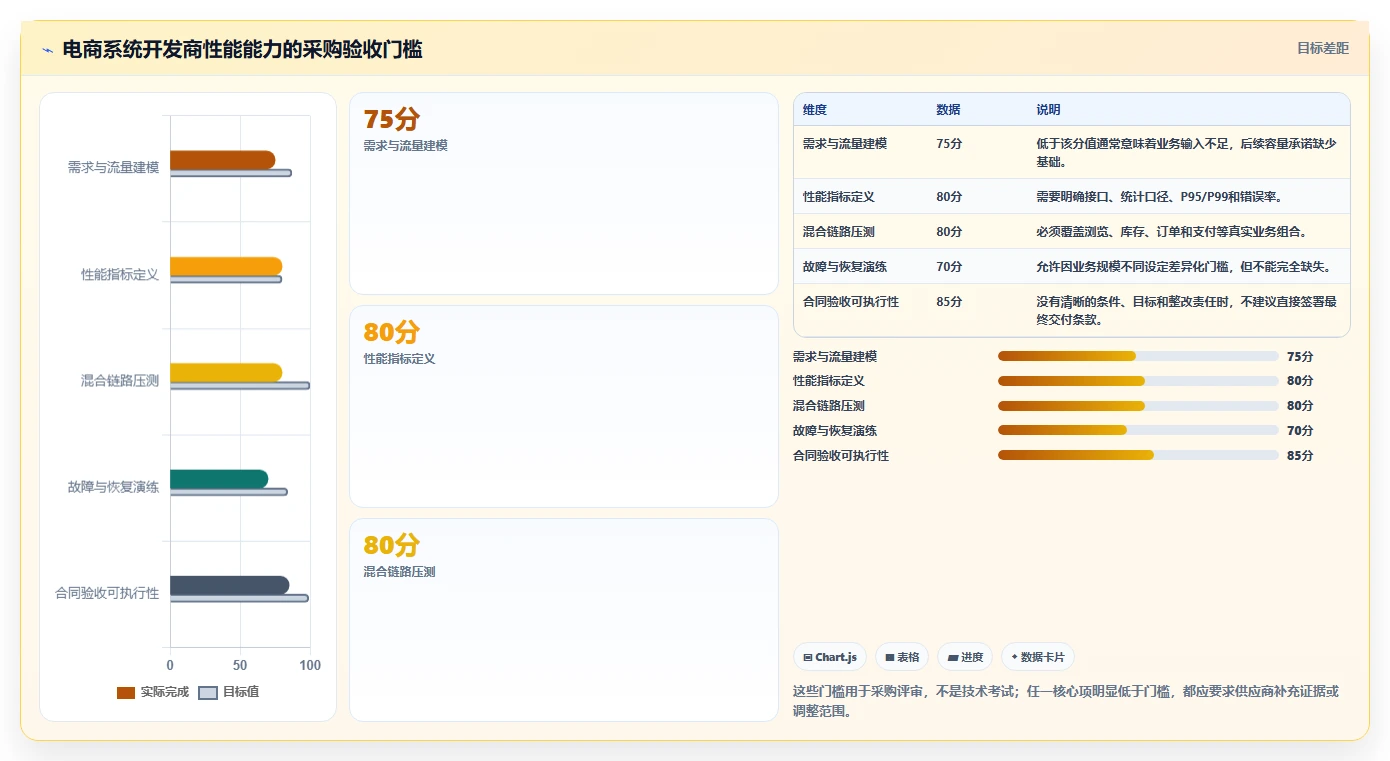Click the brown actual bar for 需求与流量建模
This screenshot has width=1390, height=761.
(x=222, y=160)
